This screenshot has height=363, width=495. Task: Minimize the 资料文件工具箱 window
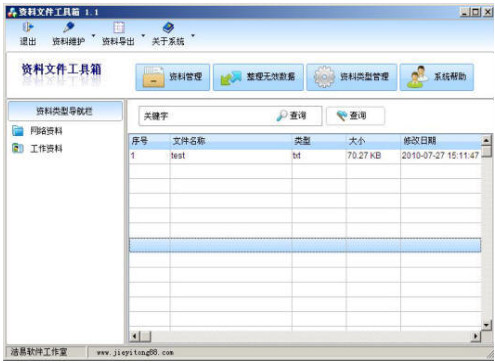pos(465,12)
